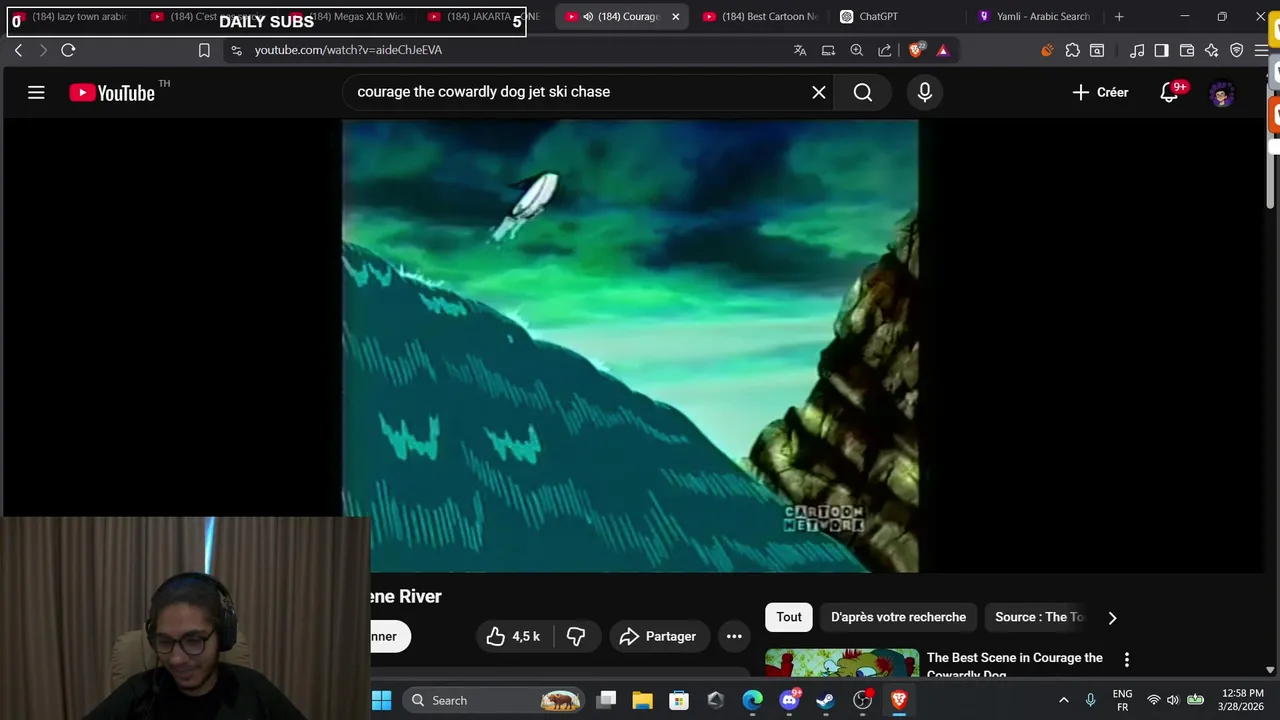Show more filter chips with right chevron
Image resolution: width=1280 pixels, height=720 pixels.
click(x=1112, y=618)
